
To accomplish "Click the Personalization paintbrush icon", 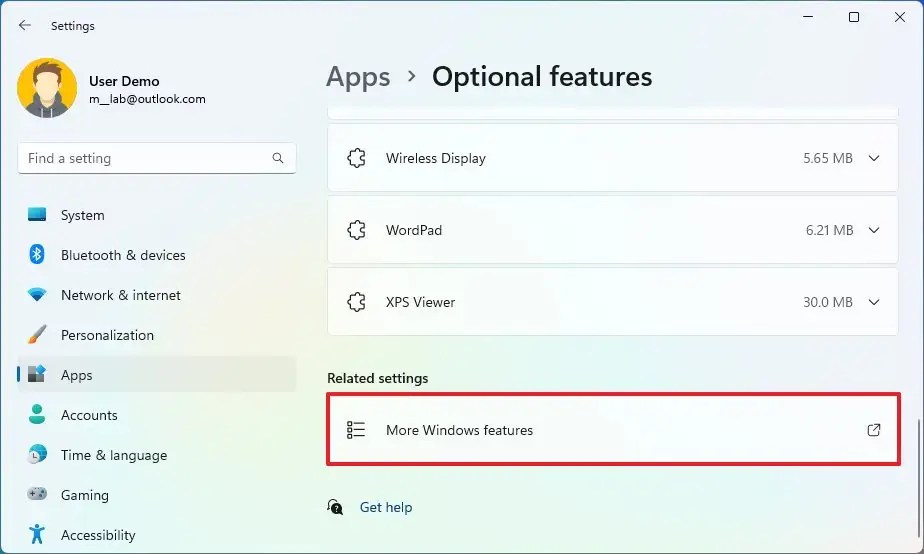I will tap(37, 335).
